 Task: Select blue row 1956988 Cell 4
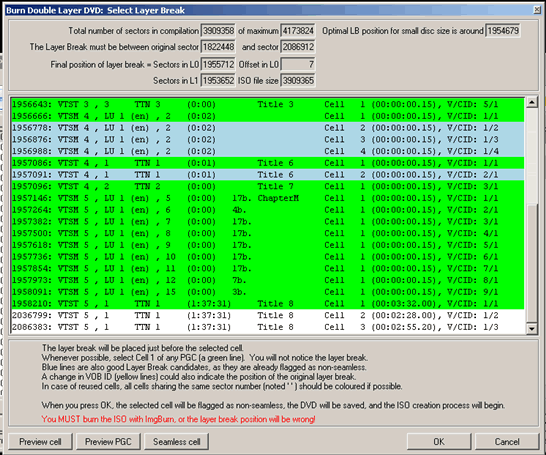point(268,151)
